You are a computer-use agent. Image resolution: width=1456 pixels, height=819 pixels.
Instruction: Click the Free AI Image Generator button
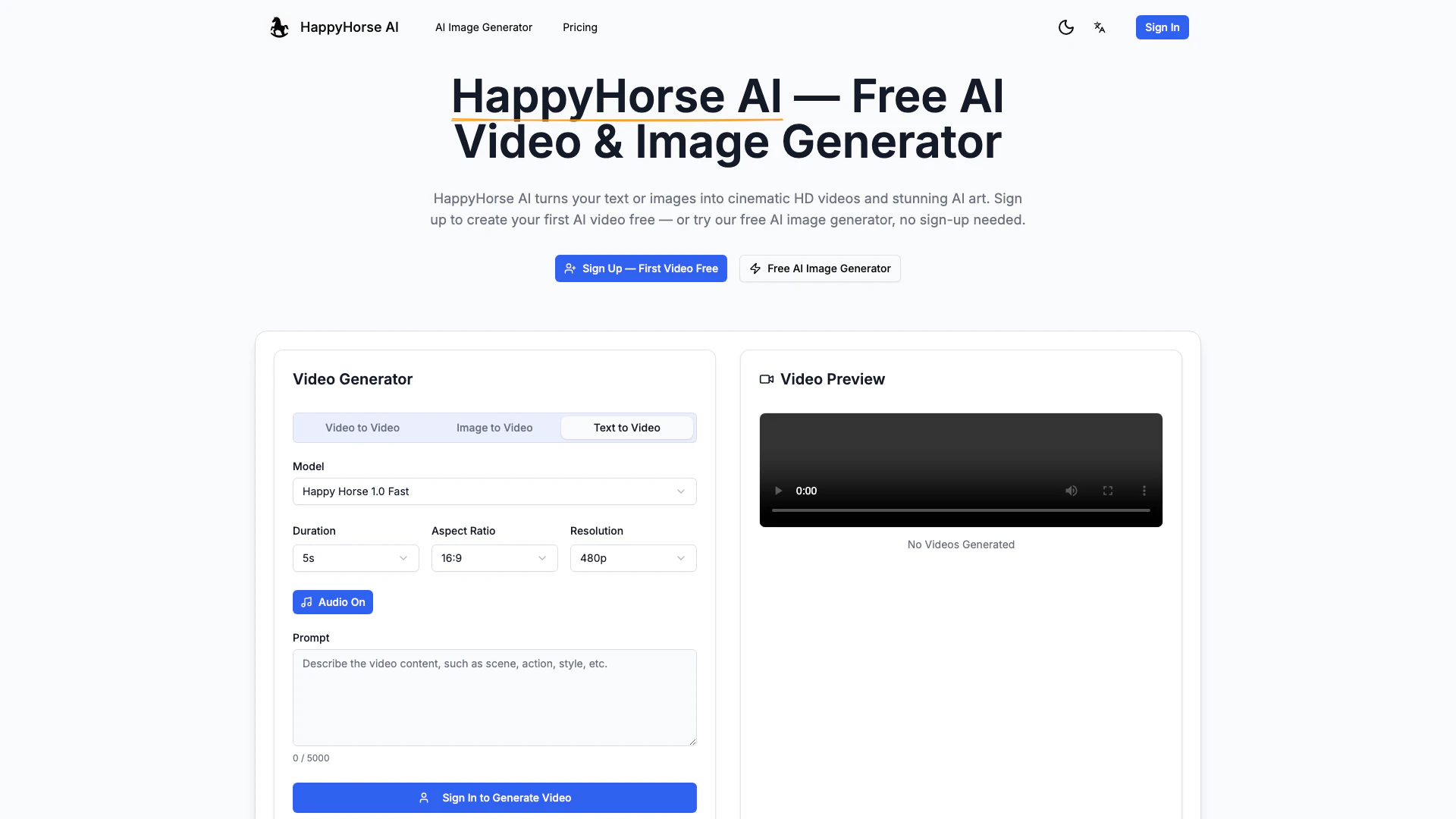820,268
